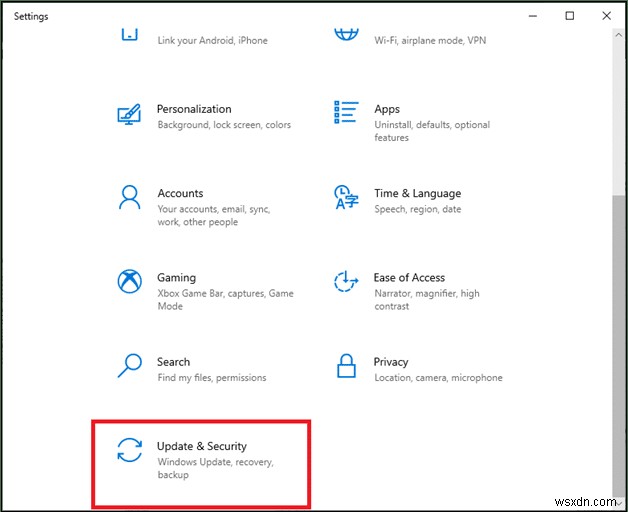This screenshot has width=628, height=512.
Task: Open the Gaming Xbox icon
Action: 129,281
